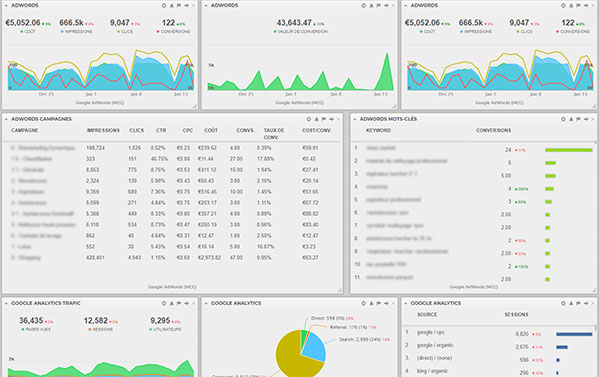Click the blue Search slice of pie chart
600x377 pixels.
(315, 346)
